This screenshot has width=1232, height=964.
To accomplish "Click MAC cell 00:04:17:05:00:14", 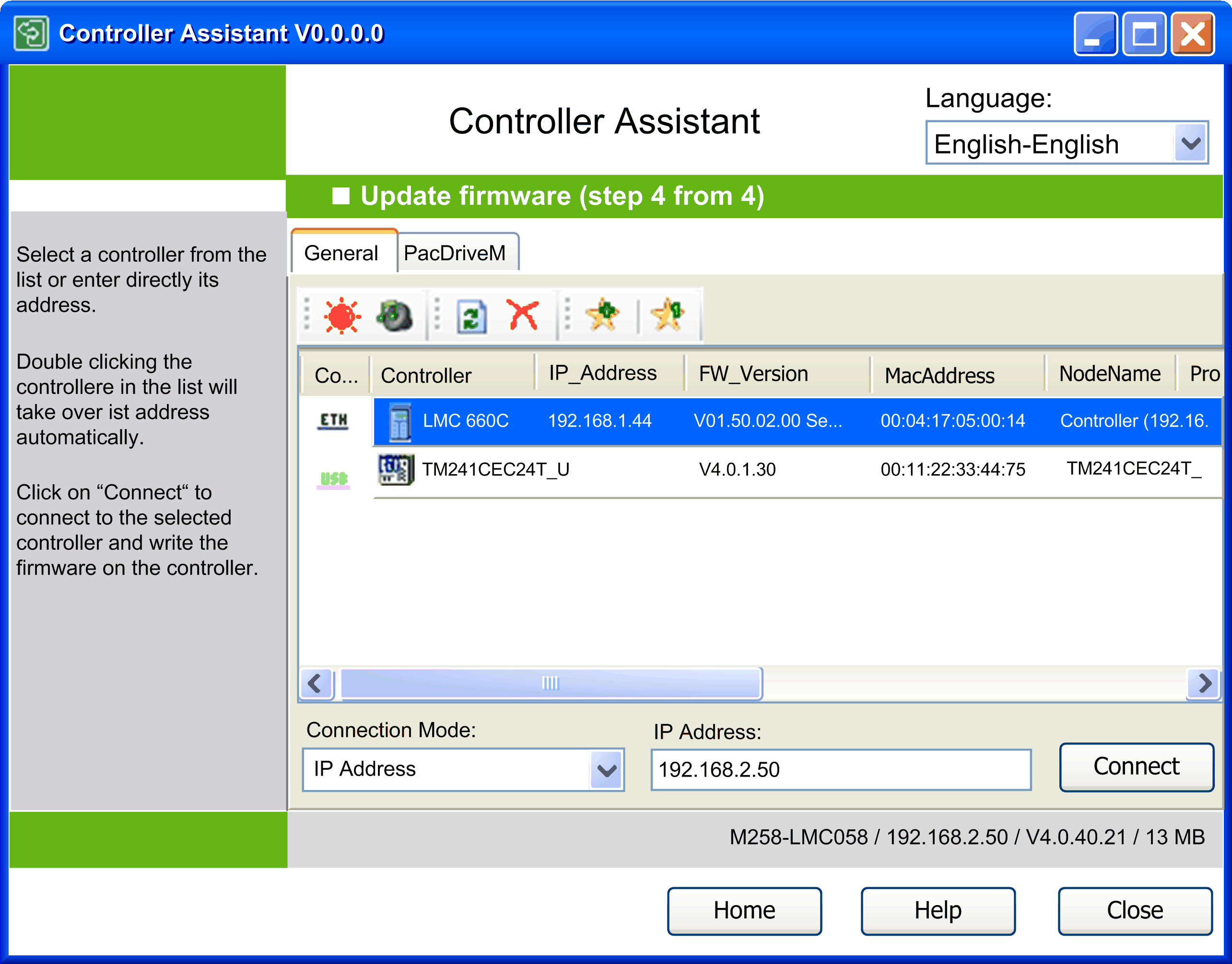I will pyautogui.click(x=952, y=420).
